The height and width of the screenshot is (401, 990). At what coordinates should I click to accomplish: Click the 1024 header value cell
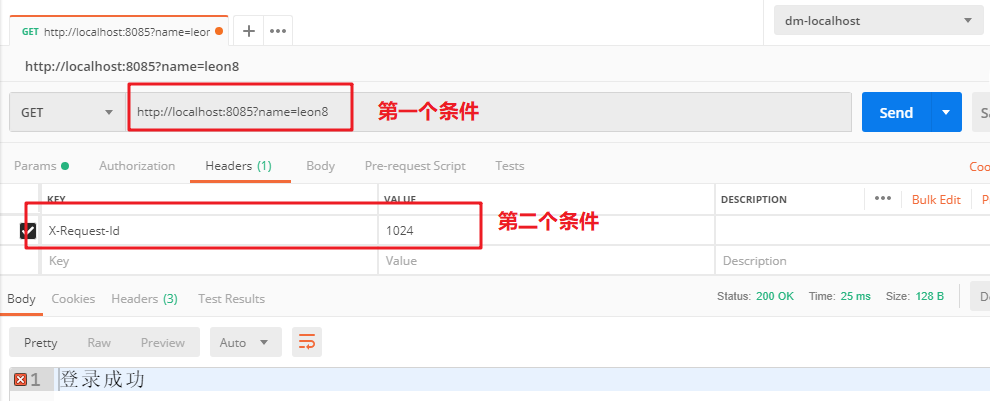(x=547, y=230)
